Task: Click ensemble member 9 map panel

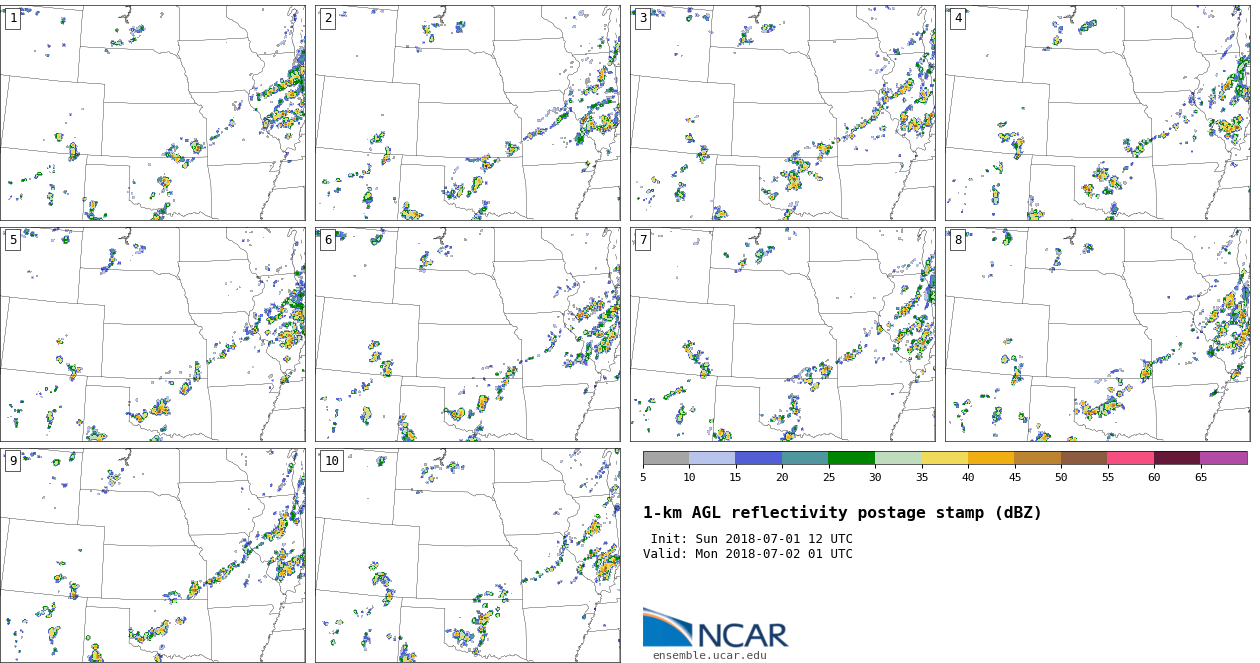Action: coord(153,556)
